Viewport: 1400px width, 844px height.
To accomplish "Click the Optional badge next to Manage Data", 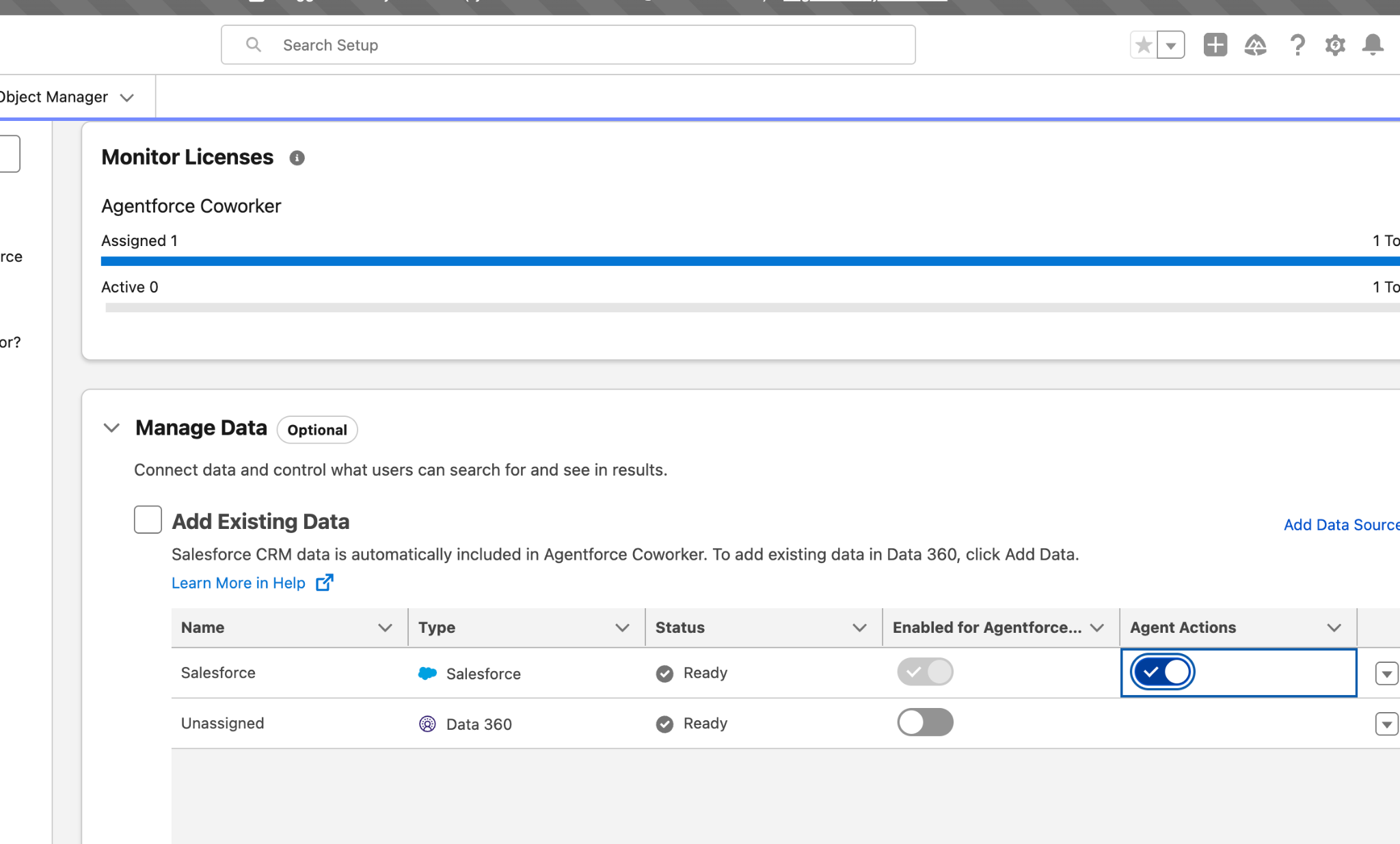I will click(x=317, y=430).
